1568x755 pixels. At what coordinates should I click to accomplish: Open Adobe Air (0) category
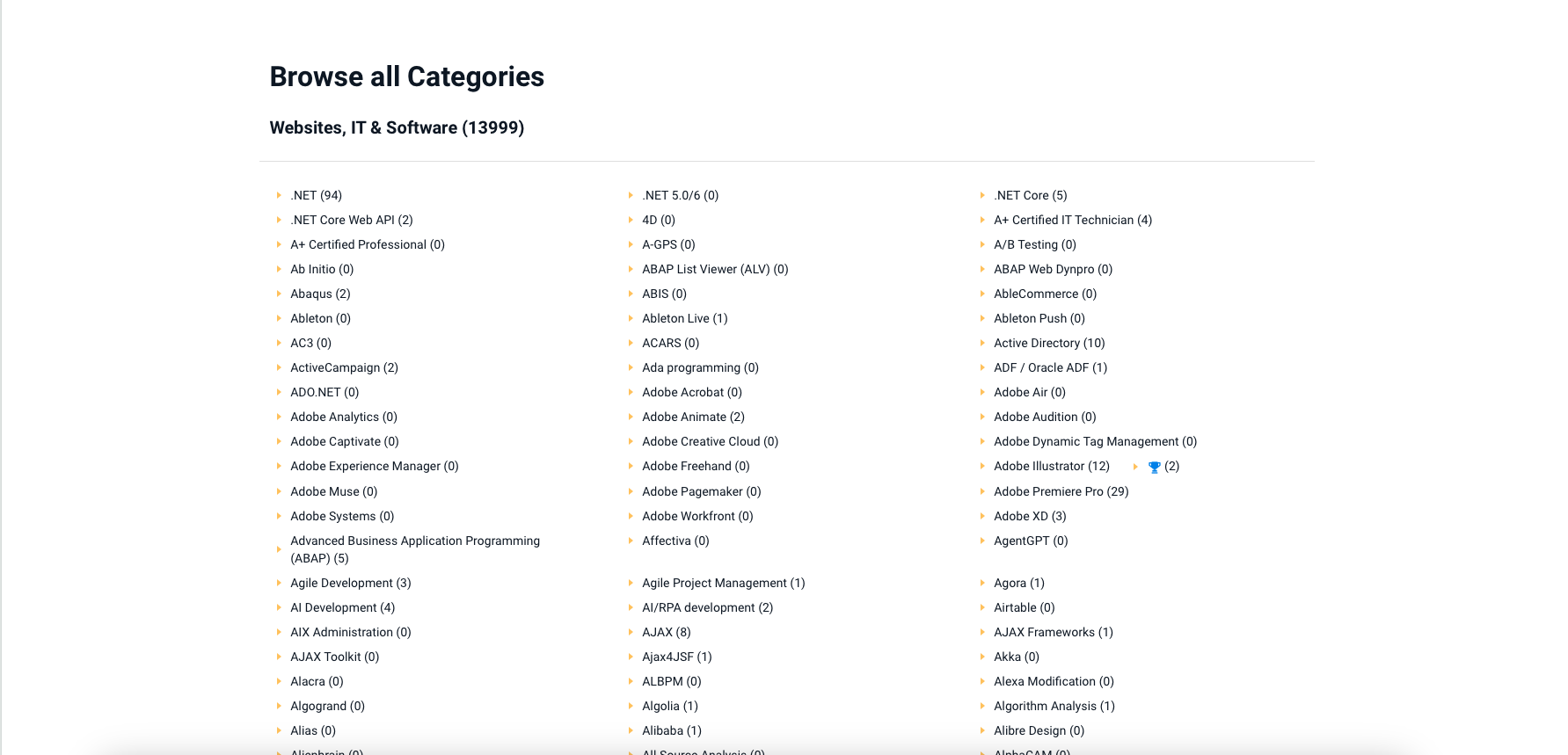[1029, 392]
